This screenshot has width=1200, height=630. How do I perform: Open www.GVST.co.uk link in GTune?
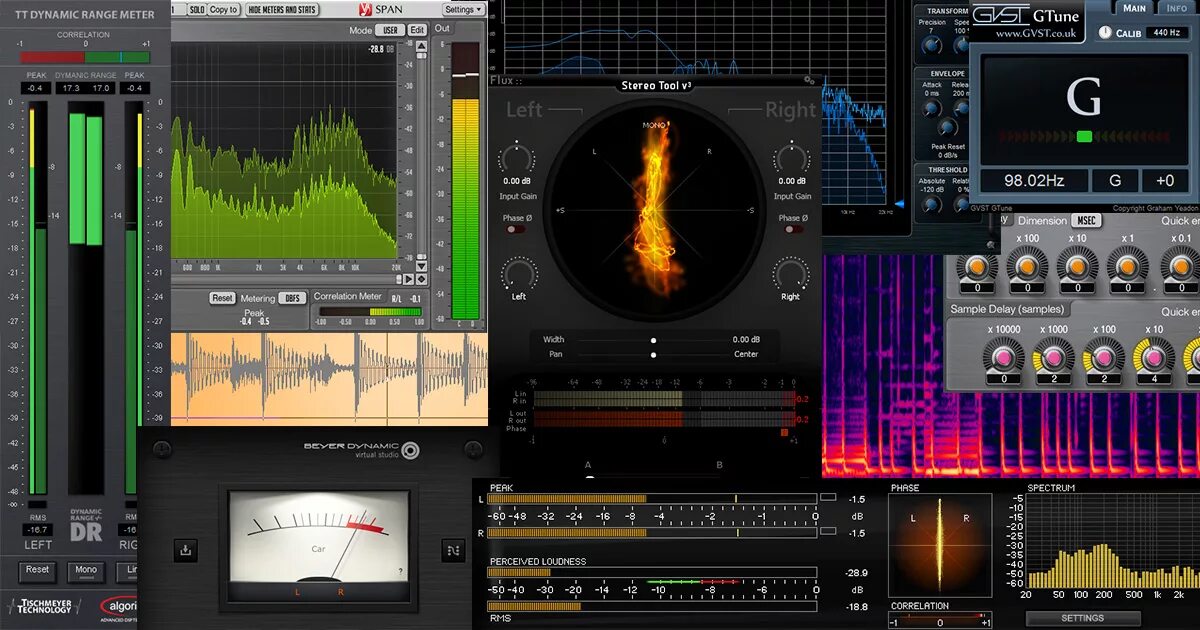click(x=1034, y=33)
